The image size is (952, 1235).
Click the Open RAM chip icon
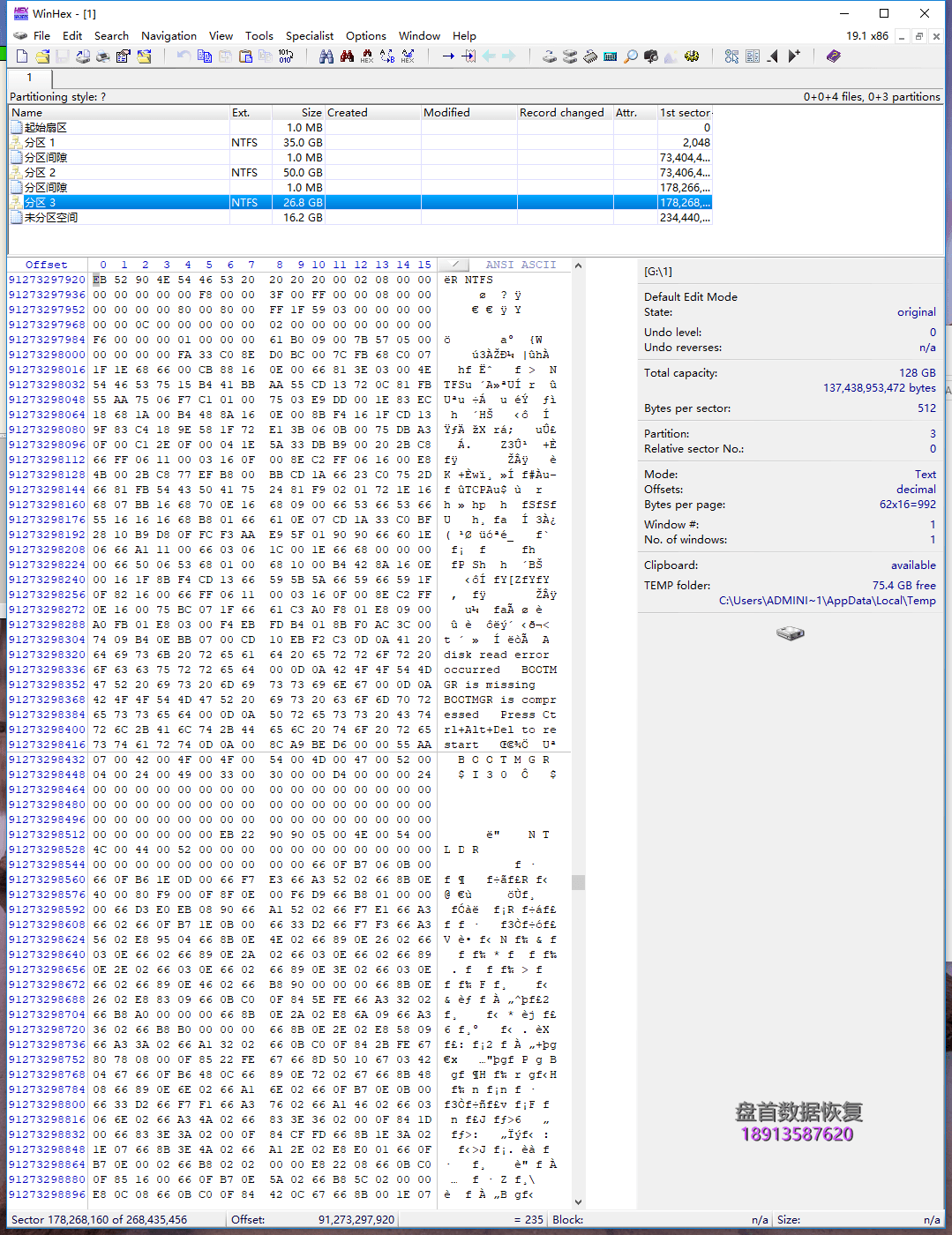click(x=590, y=56)
